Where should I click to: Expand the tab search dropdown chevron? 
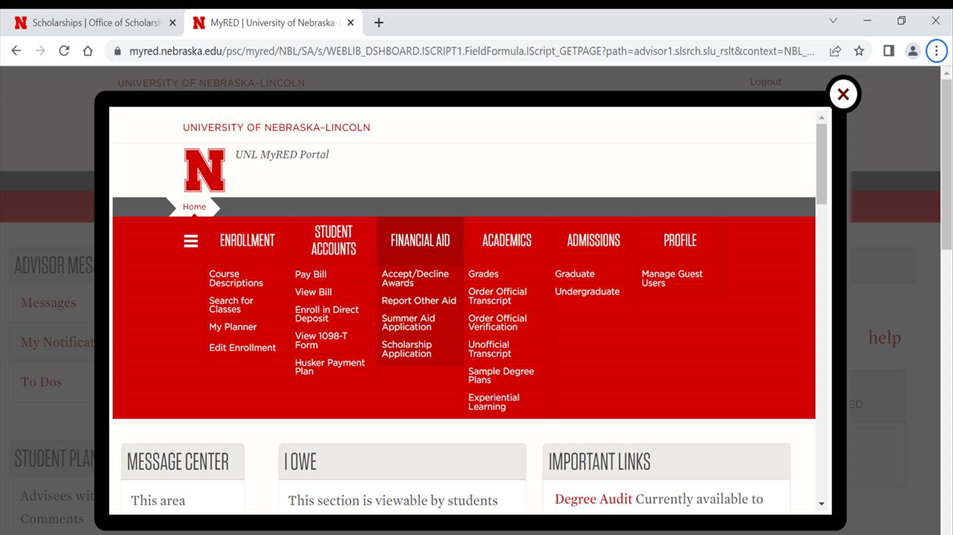[833, 21]
